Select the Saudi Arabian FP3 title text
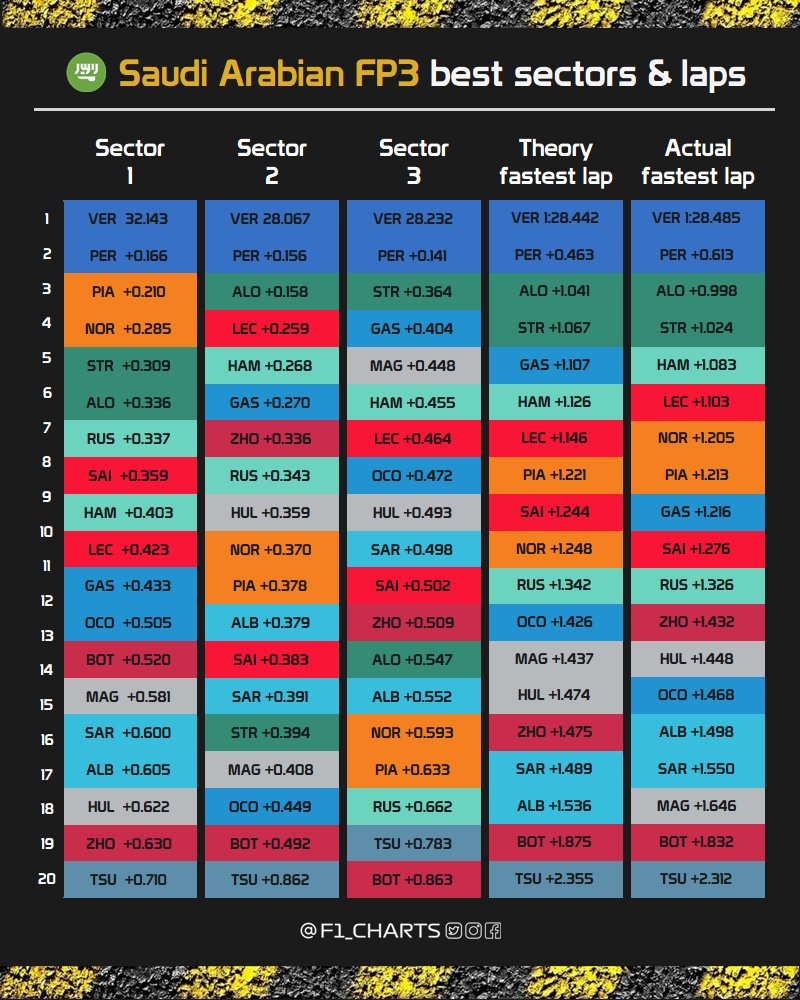 268,74
